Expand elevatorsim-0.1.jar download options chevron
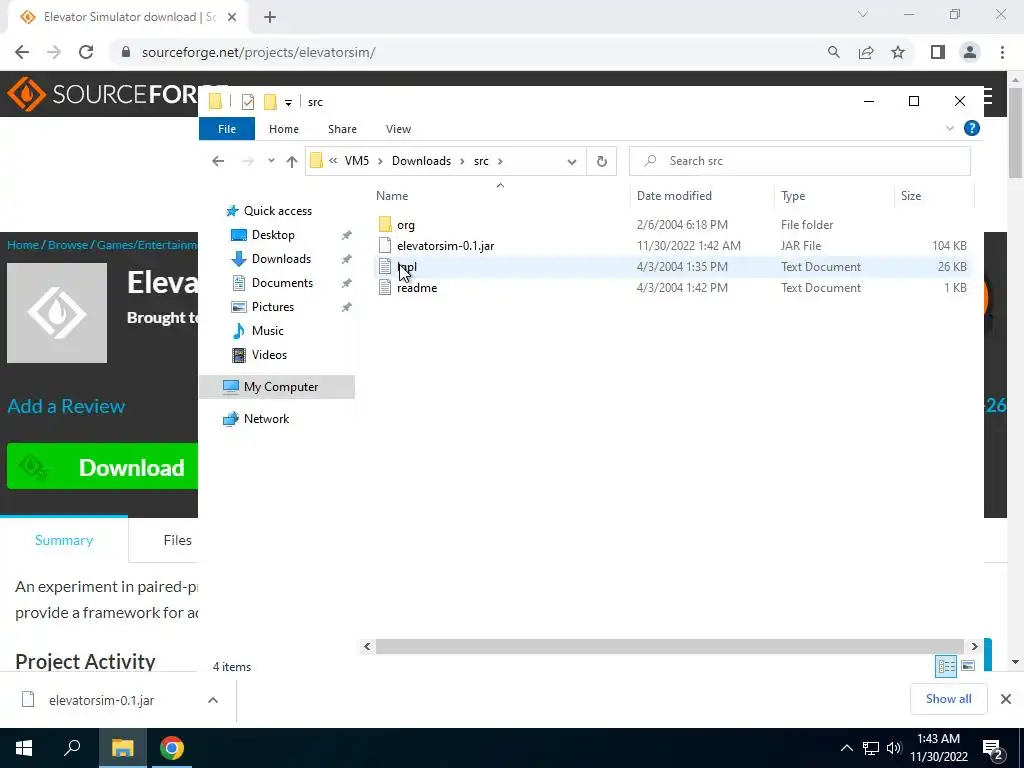The width and height of the screenshot is (1024, 768). (213, 700)
